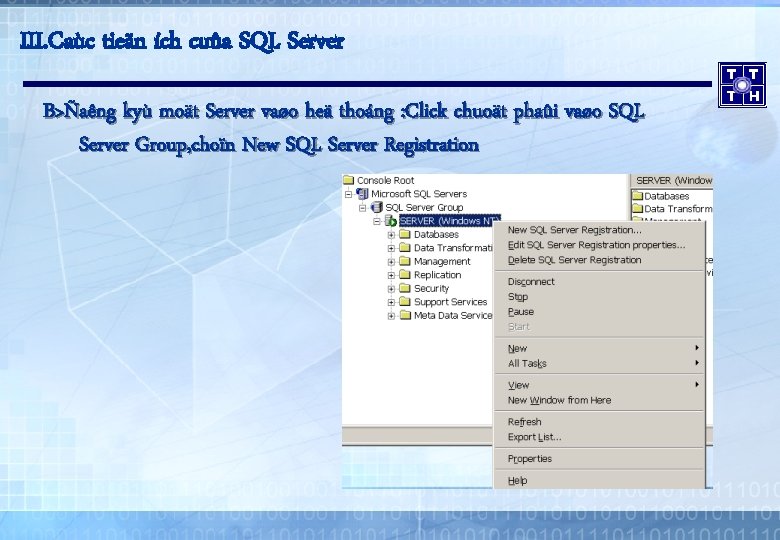Viewport: 780px width, 540px height.
Task: Click the Management folder icon
Action: (x=405, y=261)
